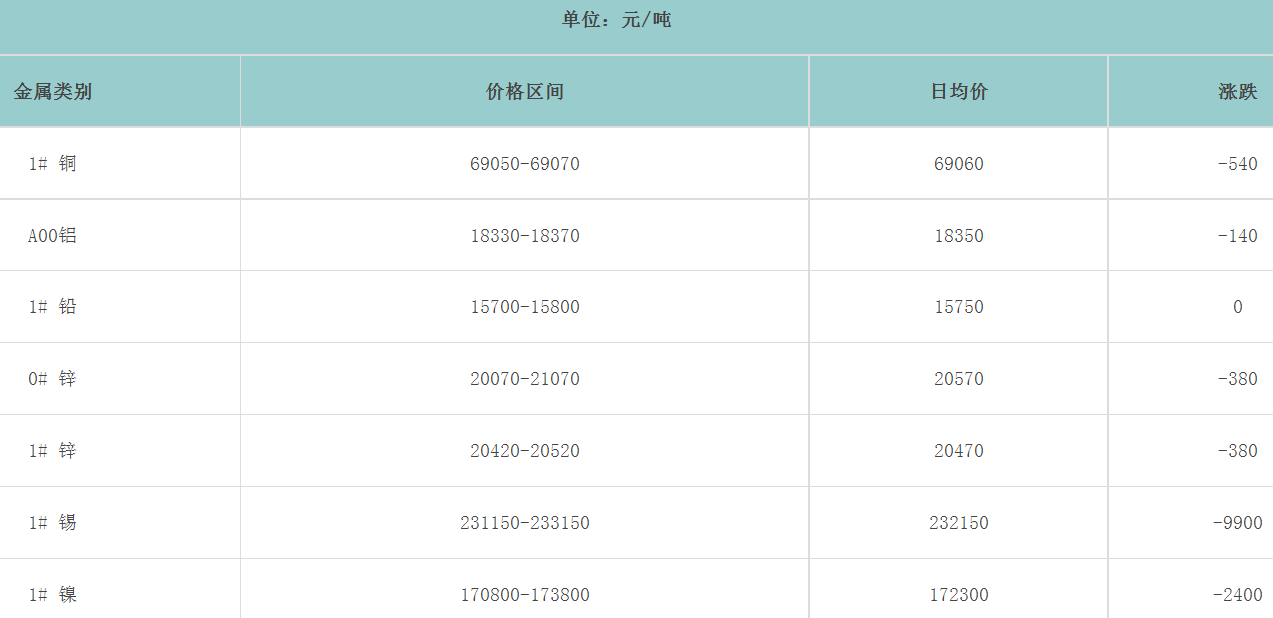Click tin price range 231150-233150

tap(525, 523)
